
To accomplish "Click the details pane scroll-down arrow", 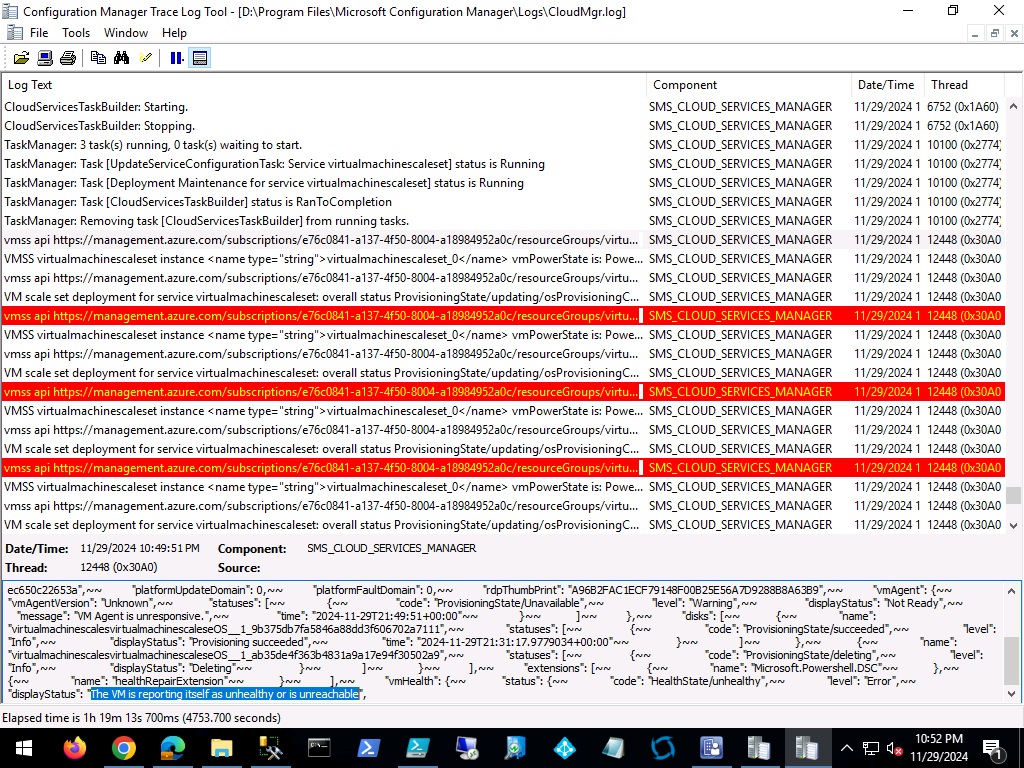I will 1012,694.
